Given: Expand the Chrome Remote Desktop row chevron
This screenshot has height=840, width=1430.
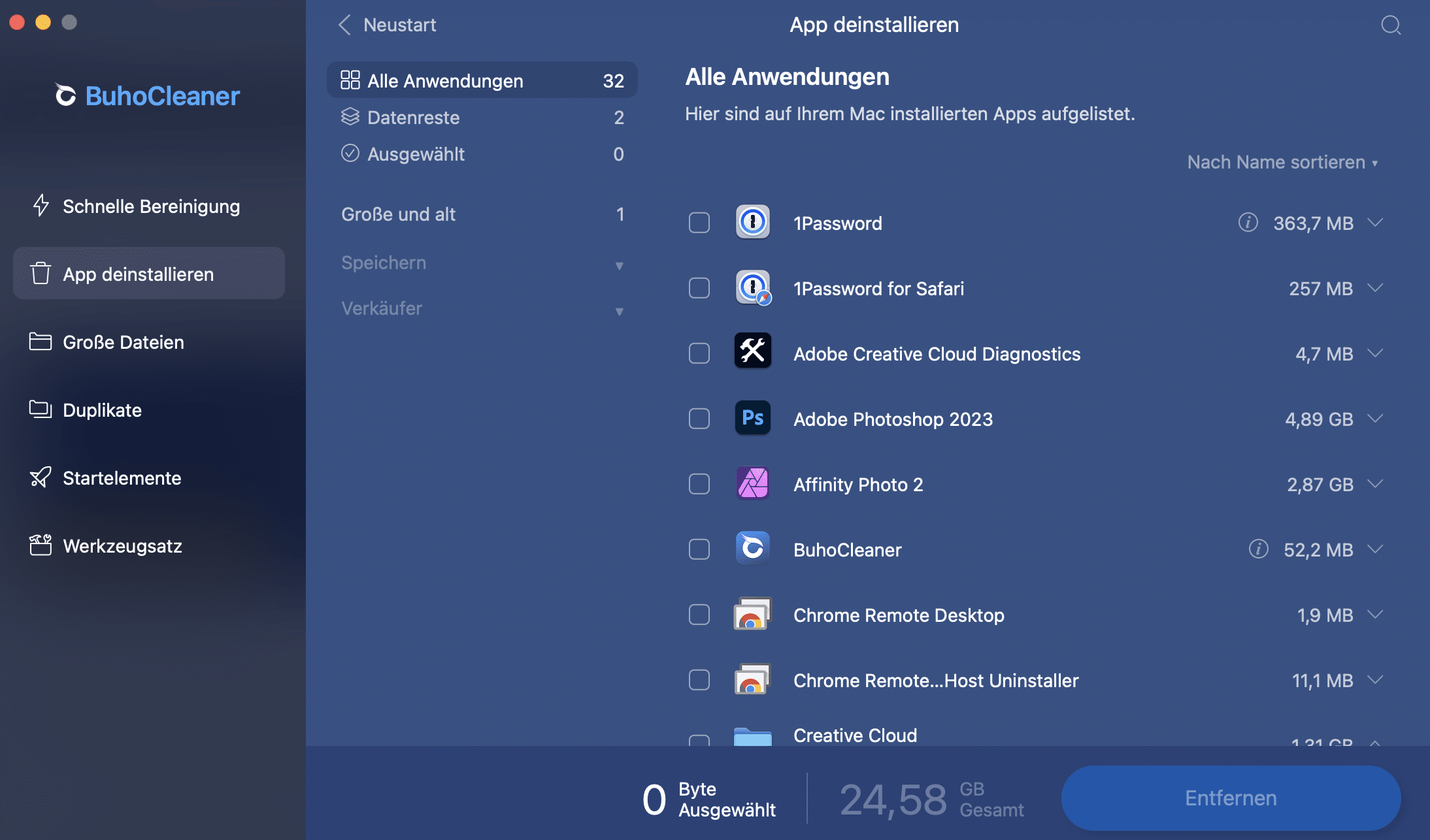Looking at the screenshot, I should pyautogui.click(x=1375, y=615).
